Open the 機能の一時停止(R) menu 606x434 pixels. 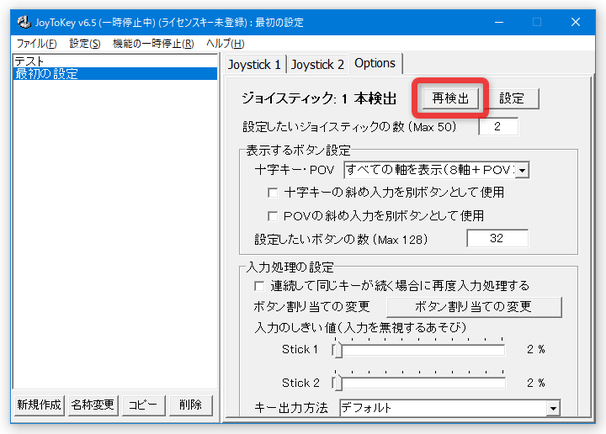click(x=153, y=44)
